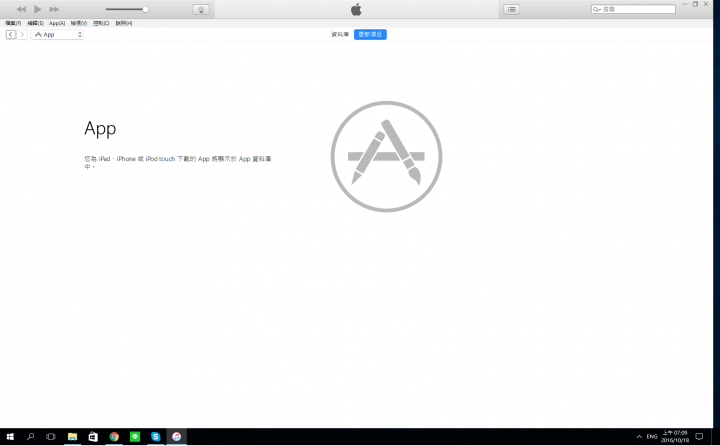Open the 說明(H) menu
720x446 pixels.
click(124, 23)
